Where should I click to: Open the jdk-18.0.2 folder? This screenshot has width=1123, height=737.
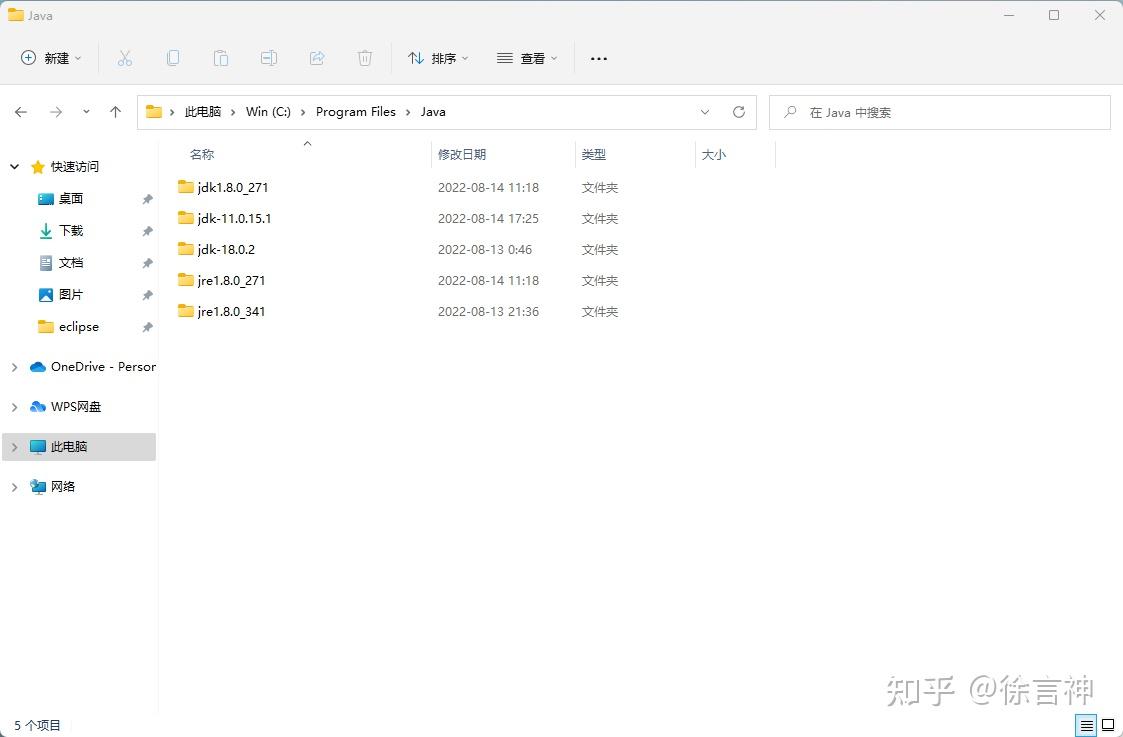point(227,249)
